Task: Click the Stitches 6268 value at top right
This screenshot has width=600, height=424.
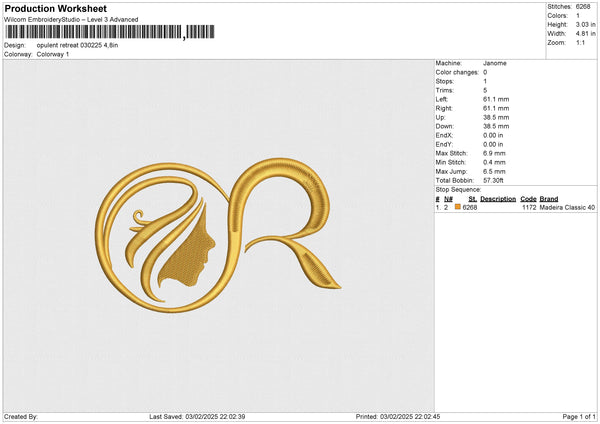Action: 583,6
